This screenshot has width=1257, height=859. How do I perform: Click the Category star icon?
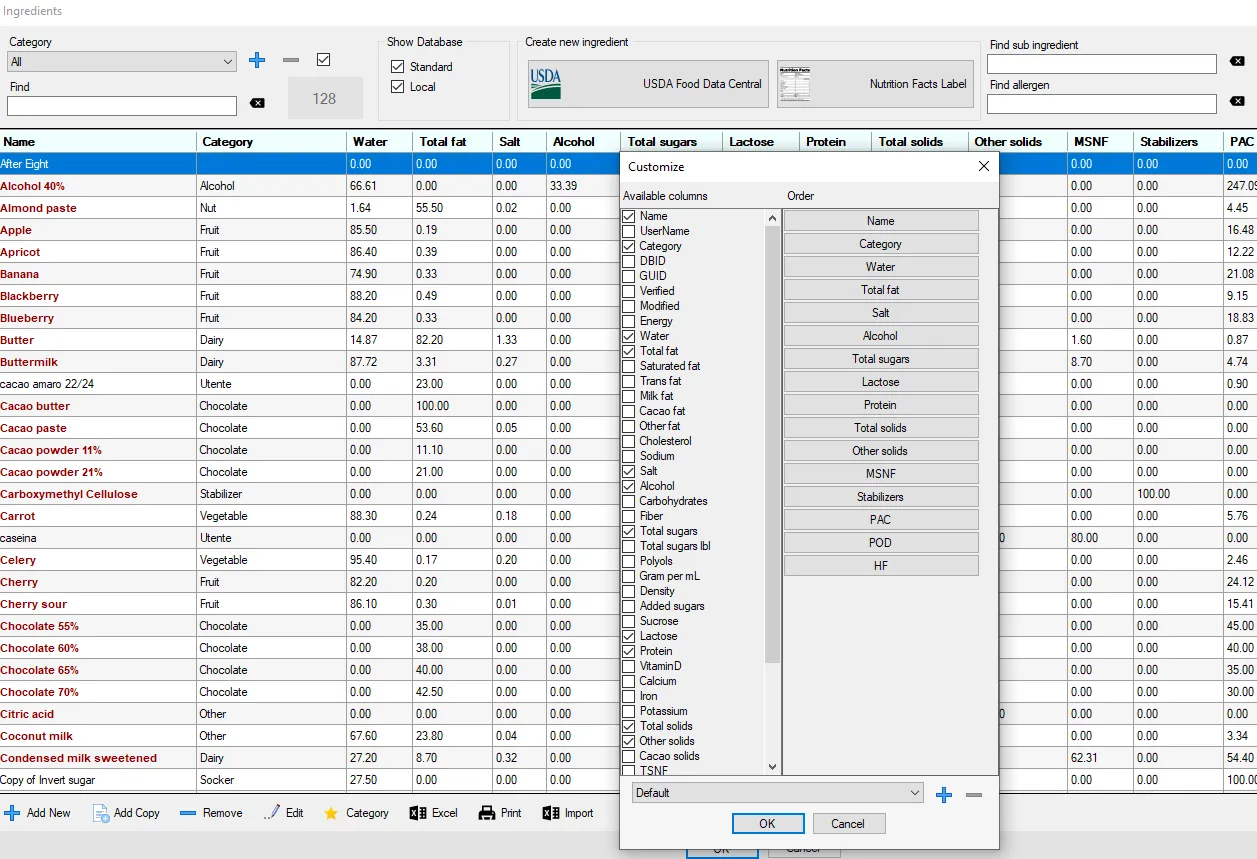point(331,813)
